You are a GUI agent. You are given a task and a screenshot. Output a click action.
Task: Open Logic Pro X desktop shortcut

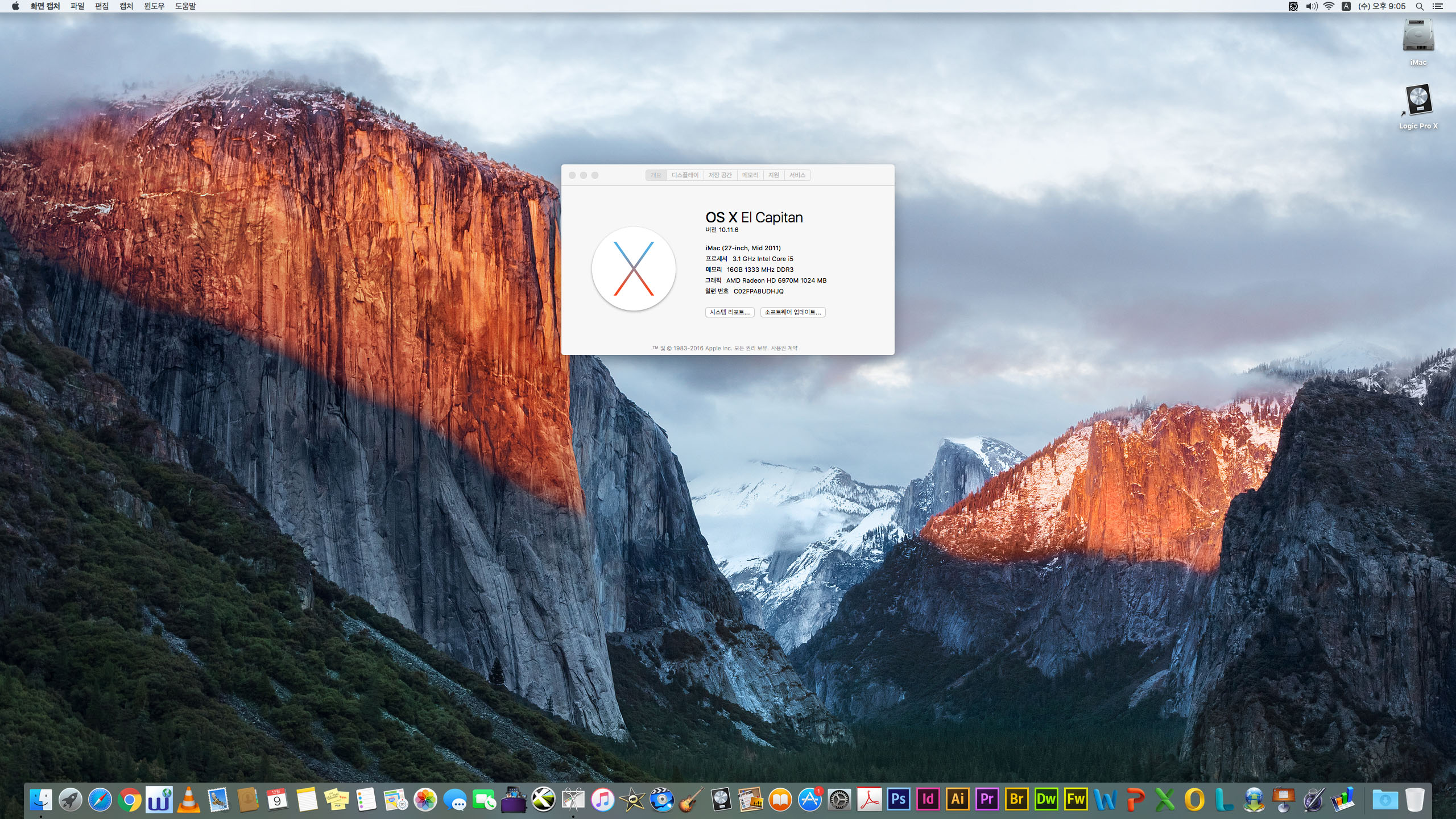(1418, 101)
